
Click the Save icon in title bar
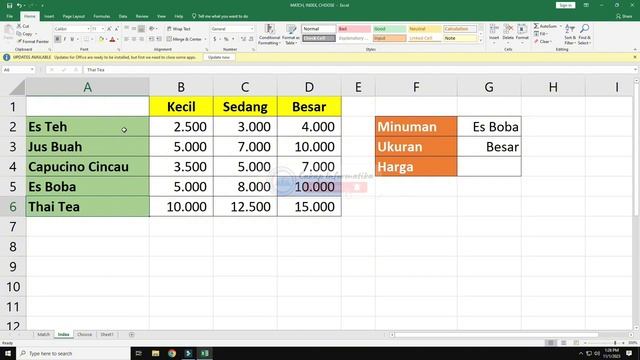tap(9, 5)
